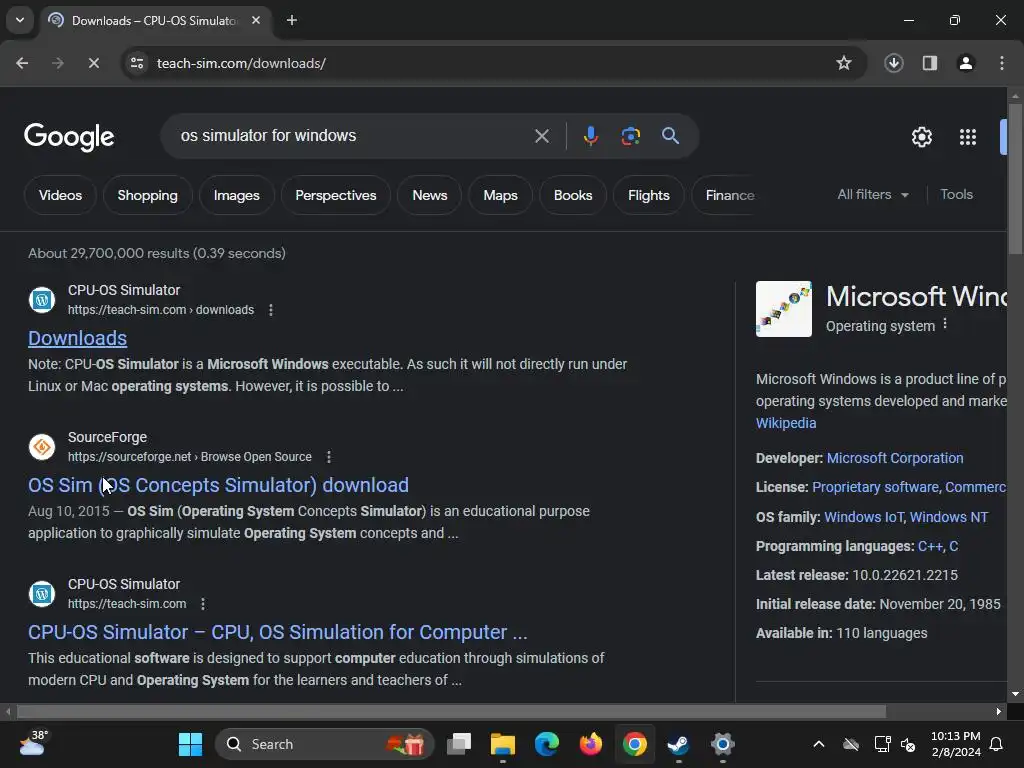Launch Microsoft Edge from the taskbar

click(x=547, y=744)
